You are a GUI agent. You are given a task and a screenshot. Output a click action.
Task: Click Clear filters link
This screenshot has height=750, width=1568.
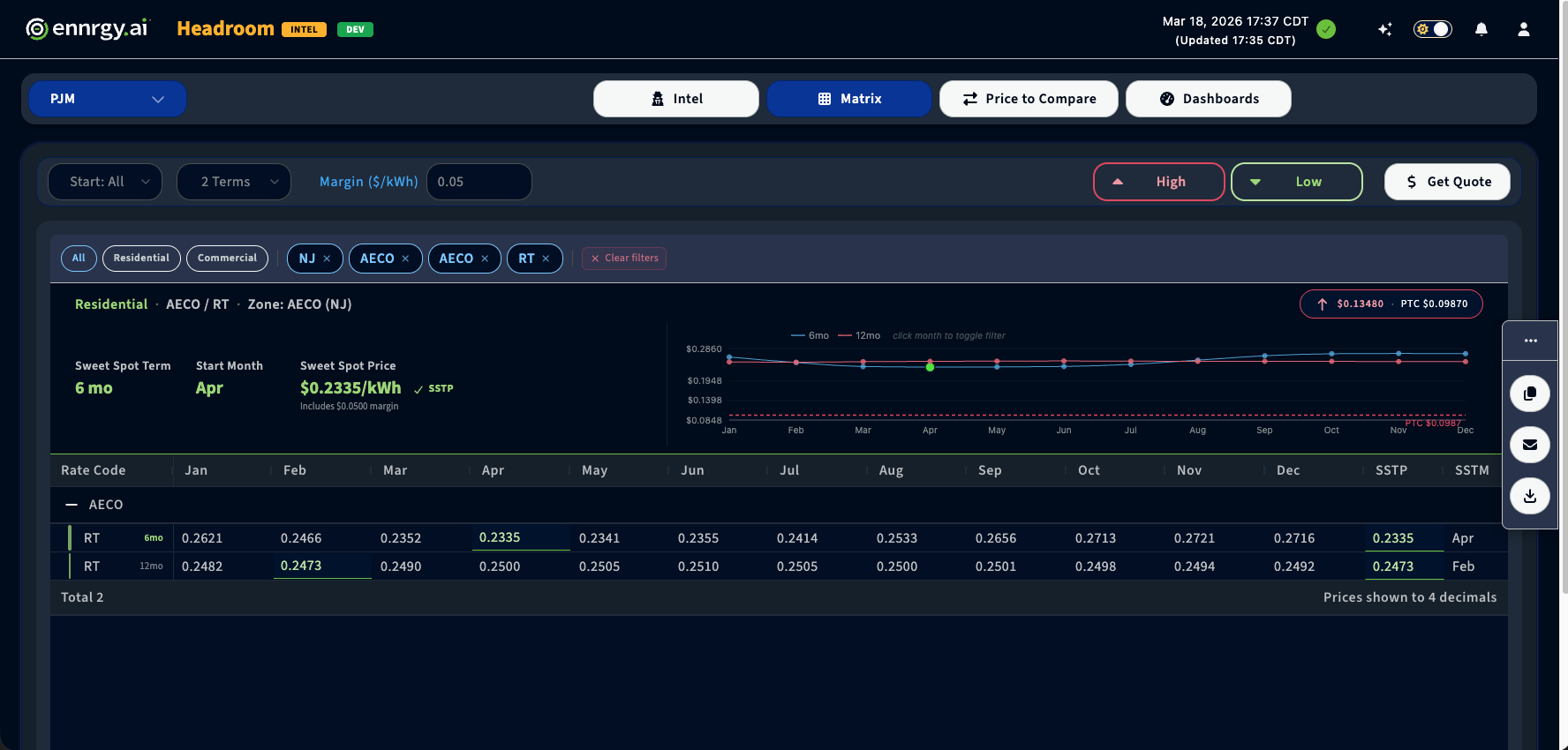pos(624,259)
